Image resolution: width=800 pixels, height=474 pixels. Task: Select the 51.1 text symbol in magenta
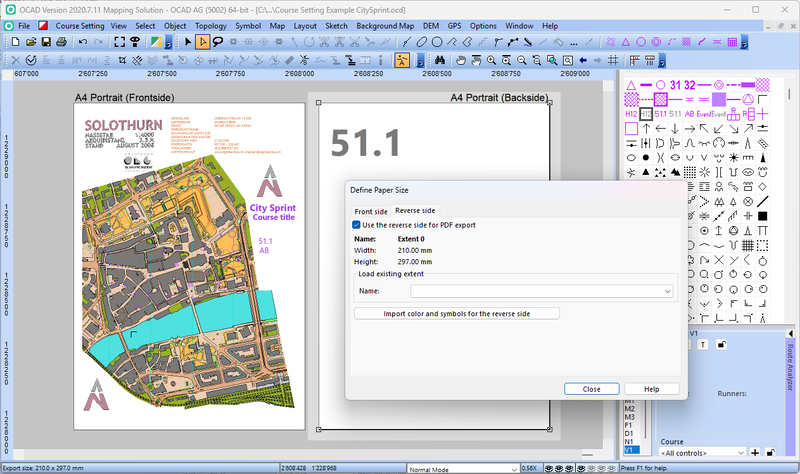tap(660, 114)
